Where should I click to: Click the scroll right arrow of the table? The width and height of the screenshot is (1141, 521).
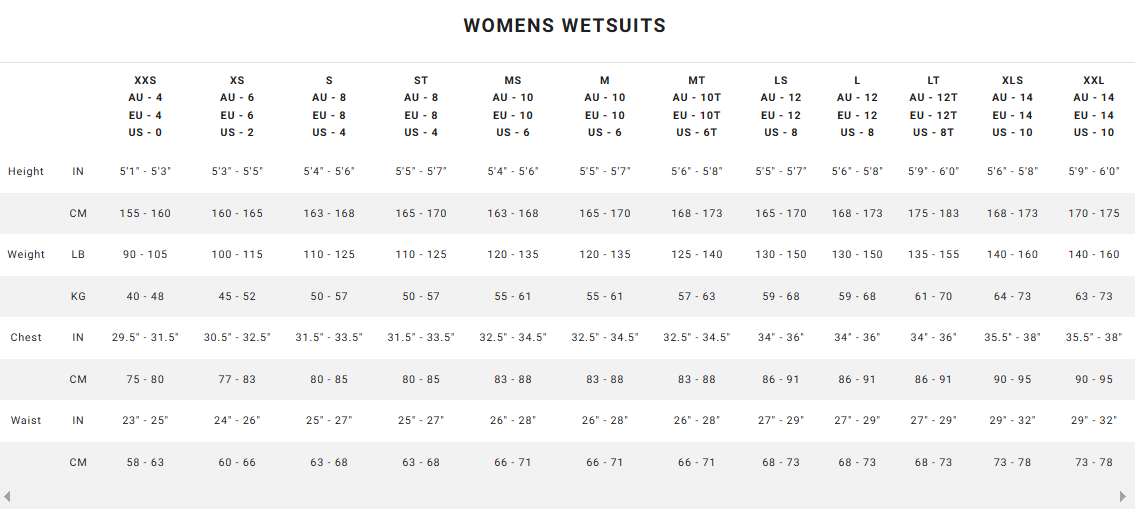pos(1122,496)
